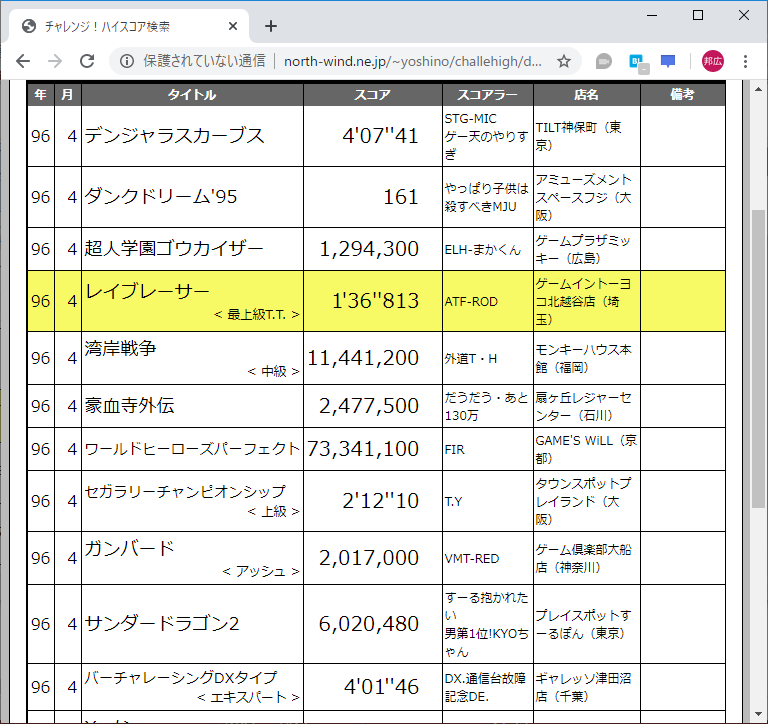The width and height of the screenshot is (768, 724).
Task: Click the タイトル column header
Action: [x=192, y=95]
